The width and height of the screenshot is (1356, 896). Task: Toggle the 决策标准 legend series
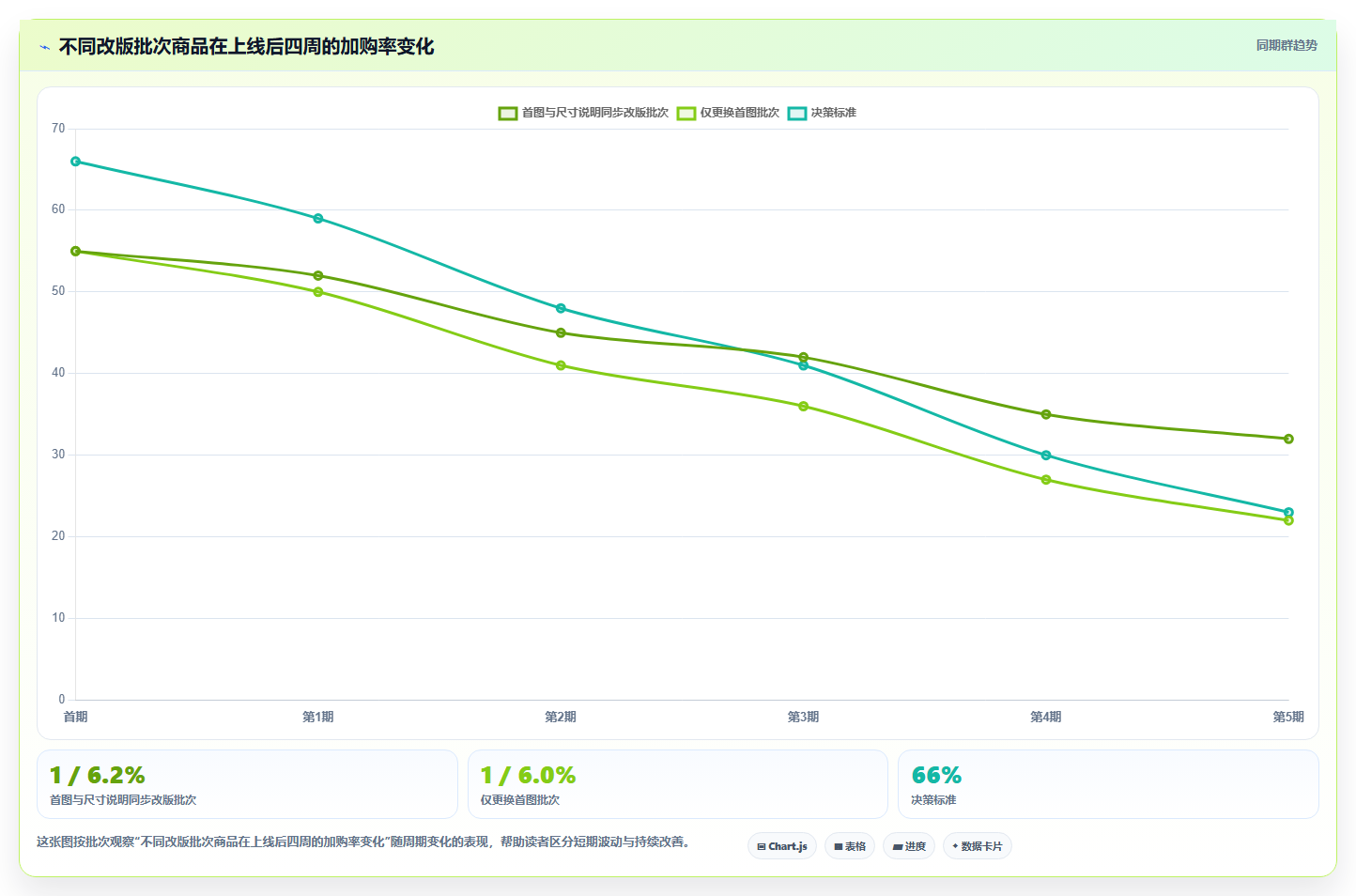pyautogui.click(x=822, y=113)
